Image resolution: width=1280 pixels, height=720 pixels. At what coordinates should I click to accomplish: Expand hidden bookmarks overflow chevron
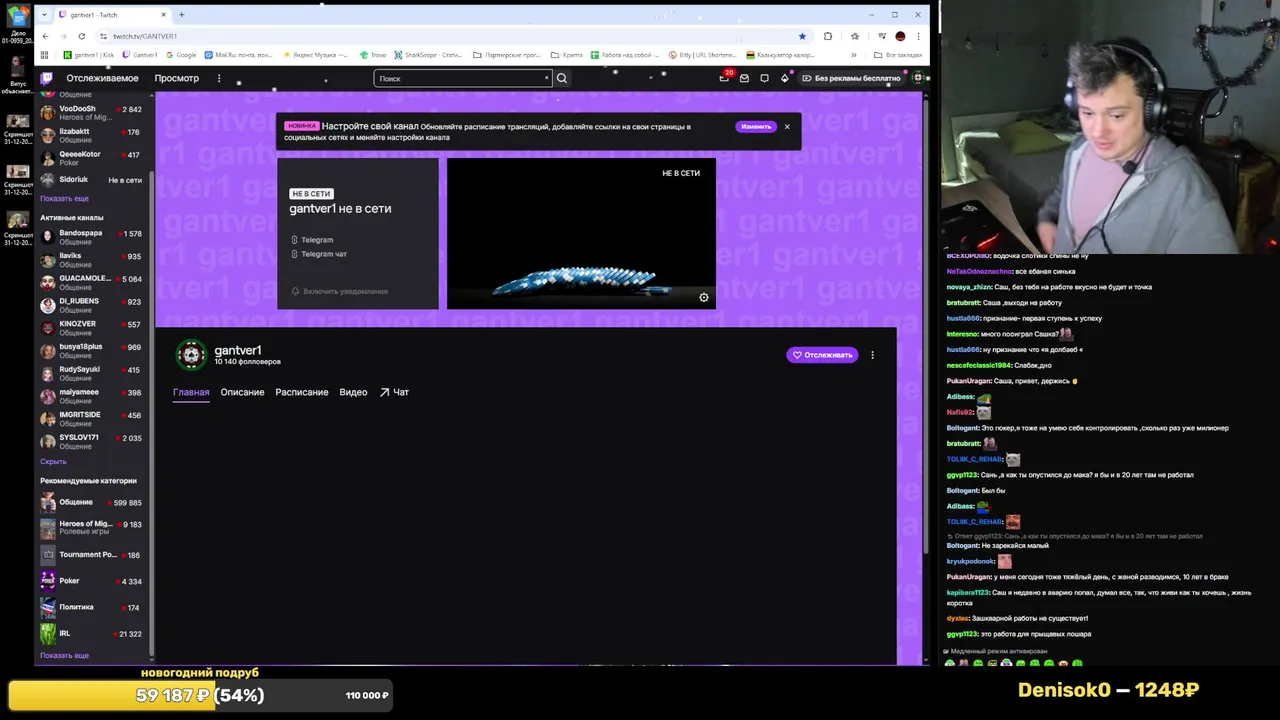coord(853,55)
